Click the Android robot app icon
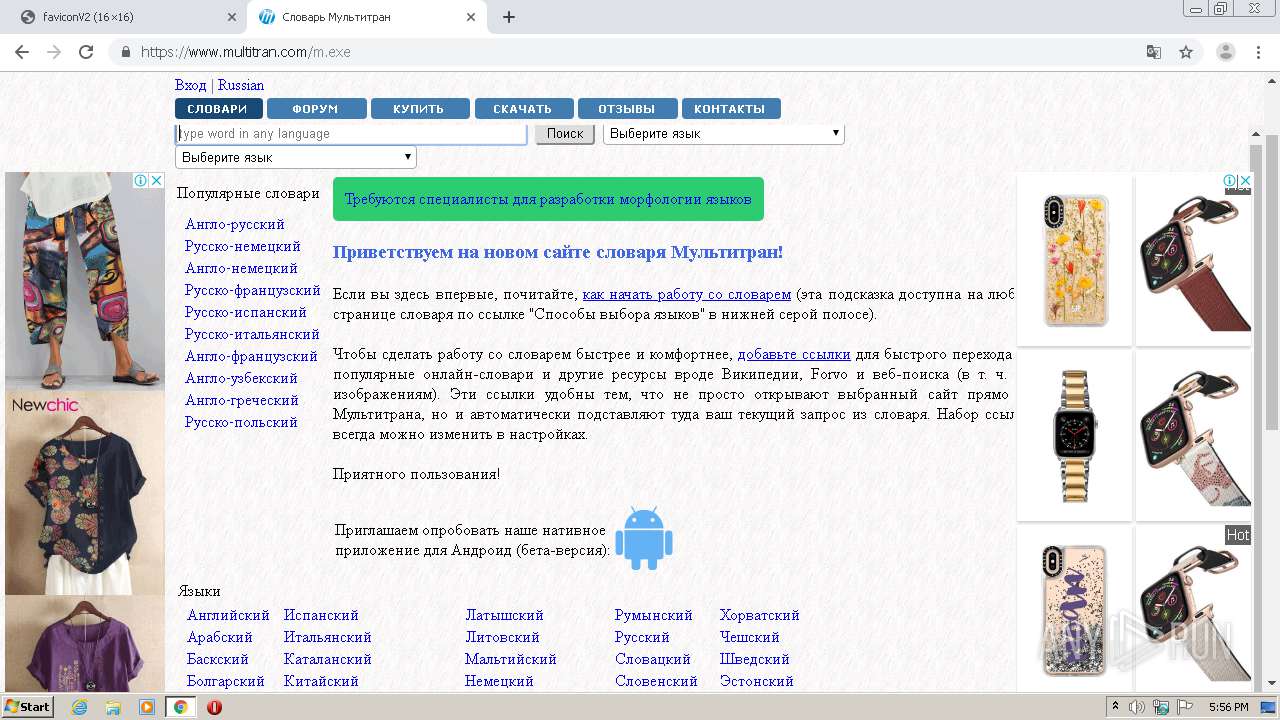The image size is (1280, 720). point(644,539)
